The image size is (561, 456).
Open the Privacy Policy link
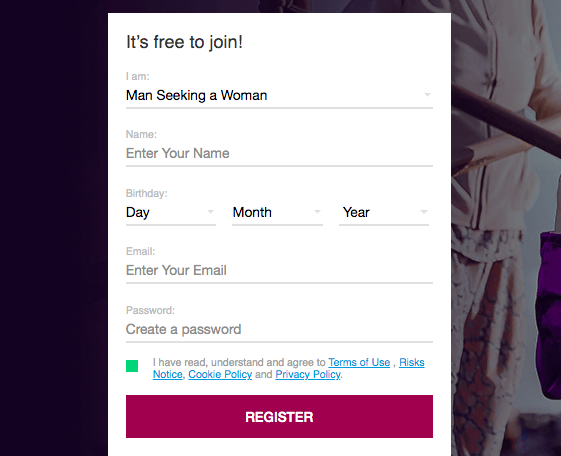[308, 374]
